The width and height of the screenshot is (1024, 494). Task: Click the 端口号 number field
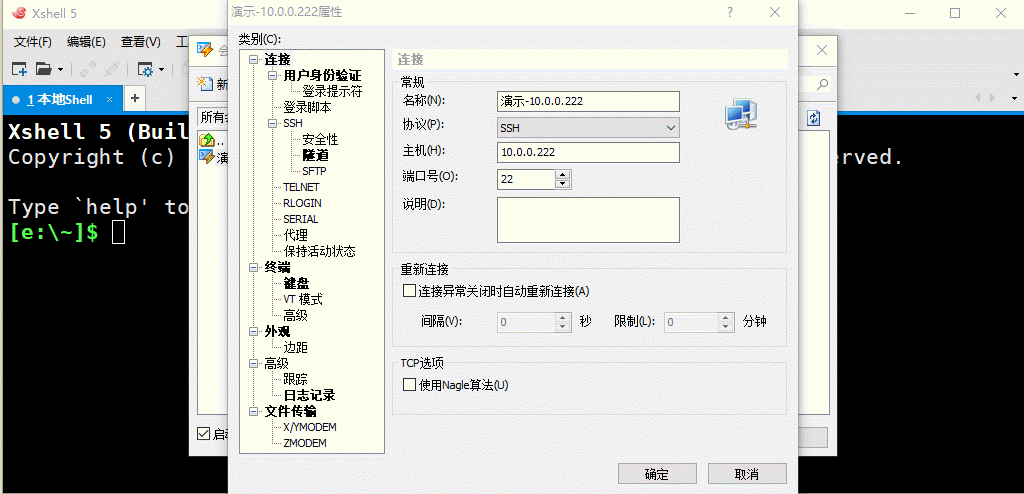[526, 179]
